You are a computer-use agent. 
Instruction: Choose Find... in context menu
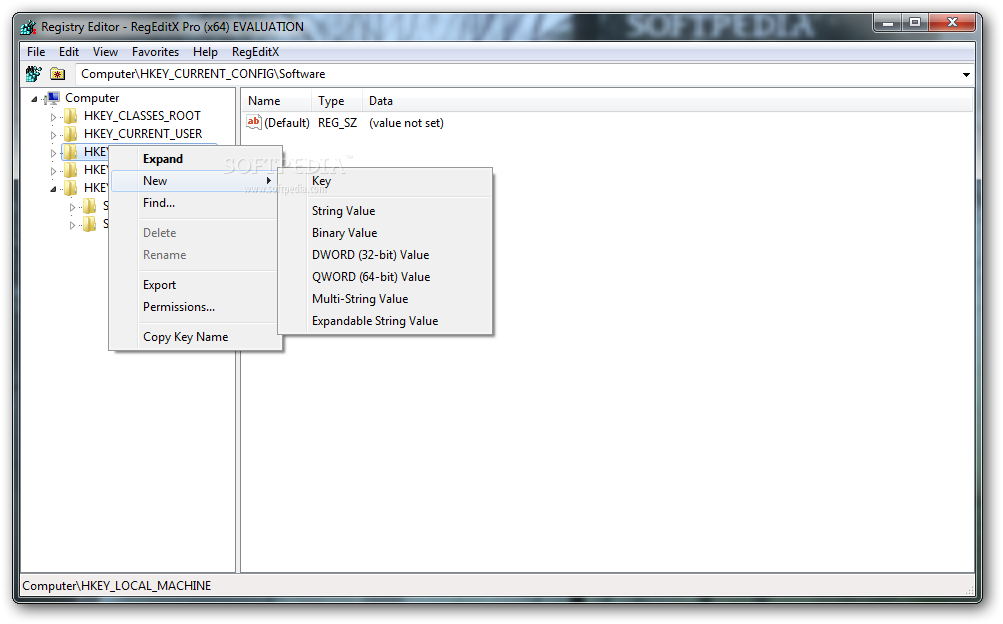pos(196,203)
